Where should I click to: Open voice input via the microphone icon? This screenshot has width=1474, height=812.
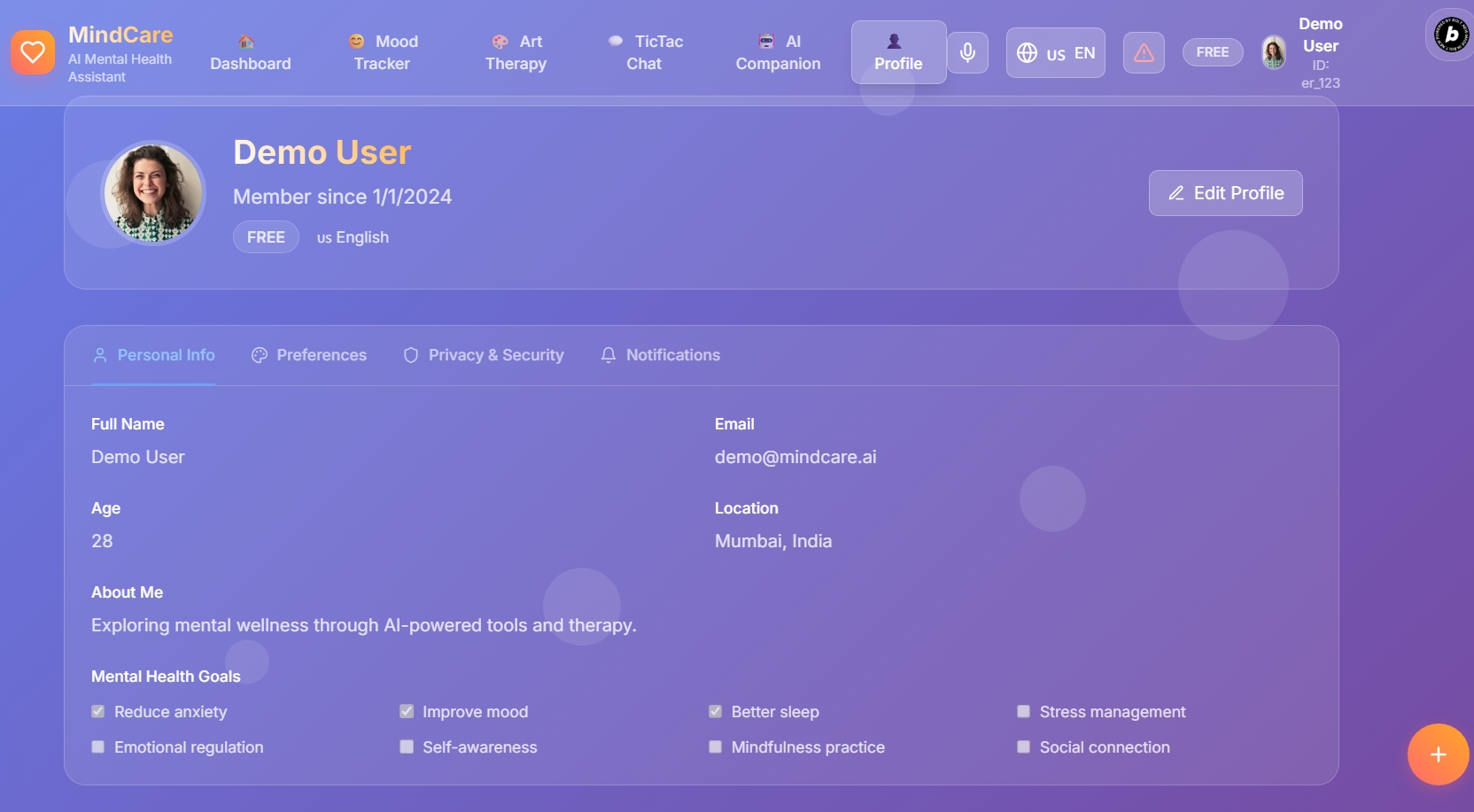click(x=967, y=52)
